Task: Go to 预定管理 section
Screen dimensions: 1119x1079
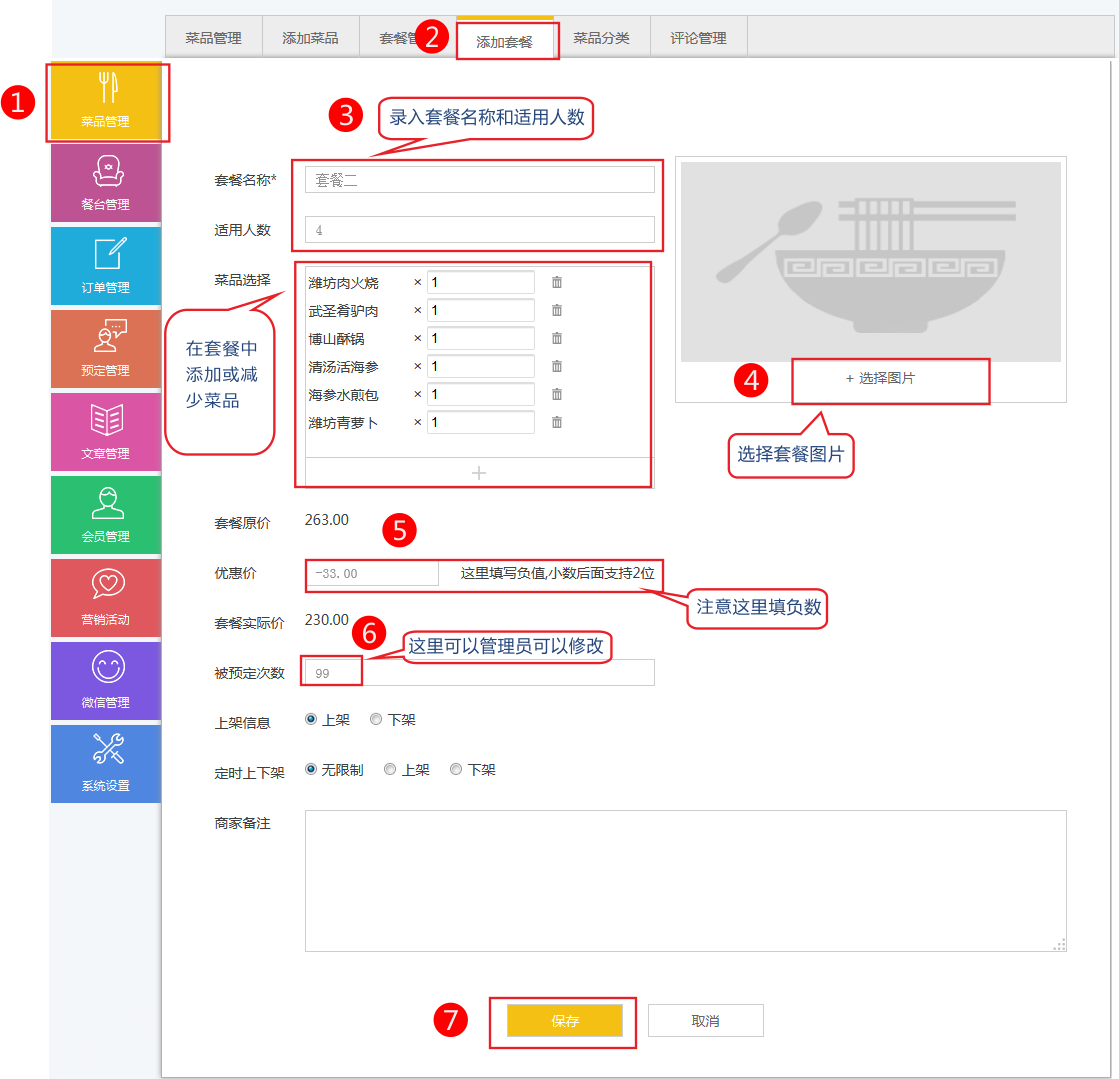Action: [x=105, y=348]
